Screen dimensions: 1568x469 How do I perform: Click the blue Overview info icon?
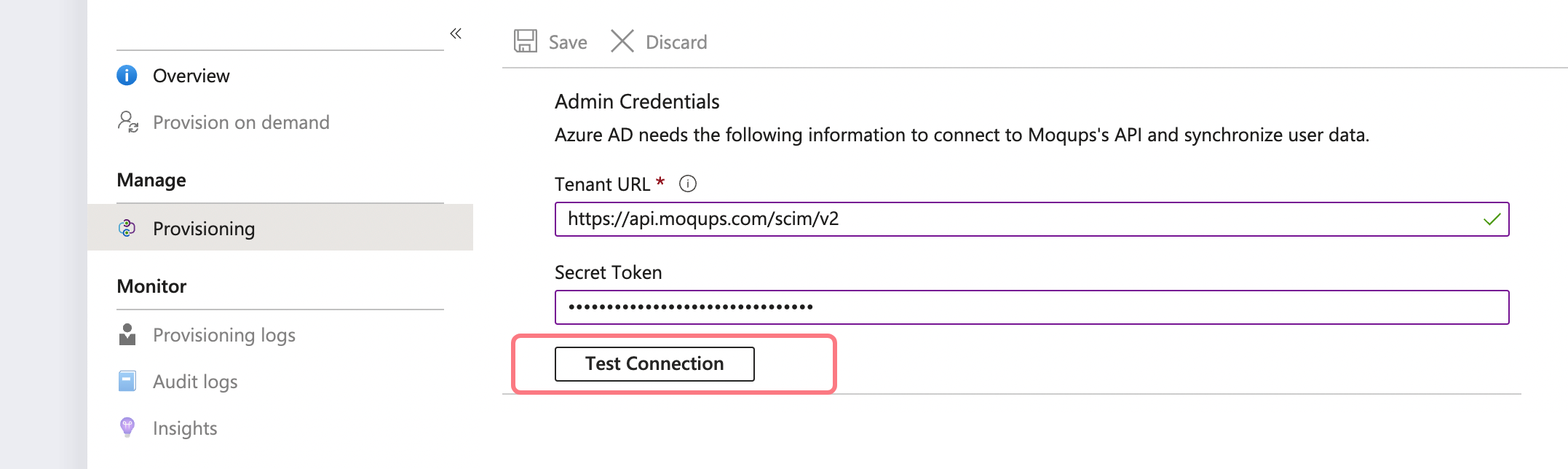127,75
